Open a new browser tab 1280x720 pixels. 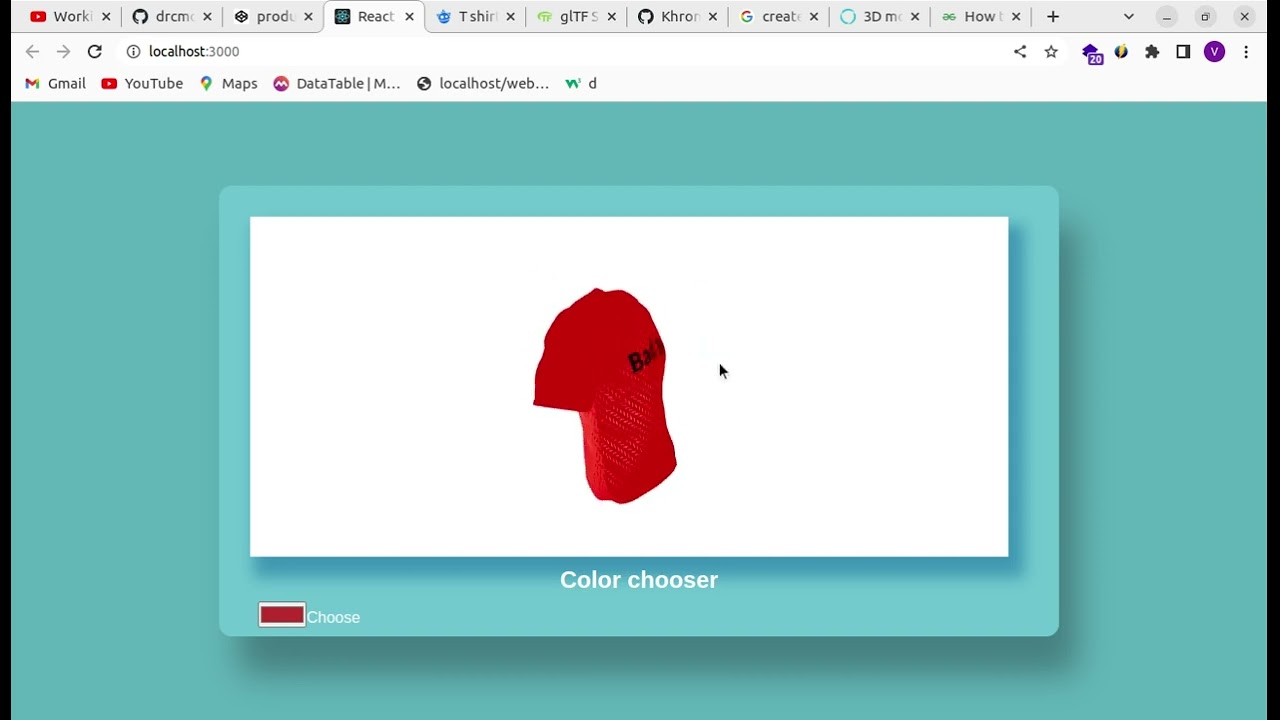[x=1053, y=17]
